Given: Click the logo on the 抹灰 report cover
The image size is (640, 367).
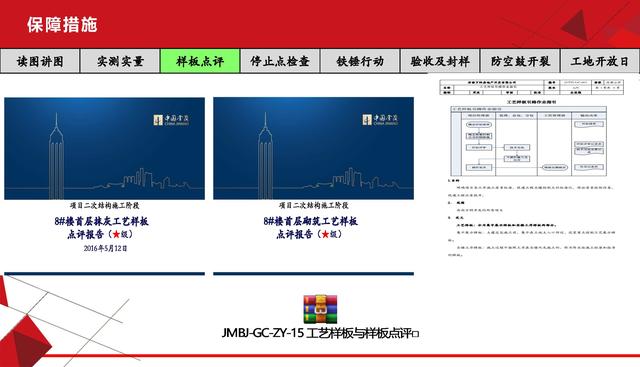Looking at the screenshot, I should pyautogui.click(x=171, y=120).
